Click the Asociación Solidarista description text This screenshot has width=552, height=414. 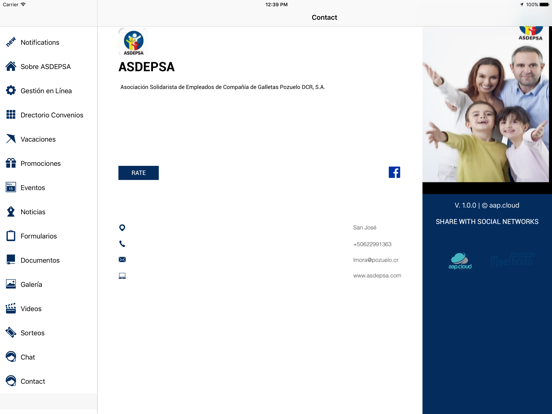point(222,87)
